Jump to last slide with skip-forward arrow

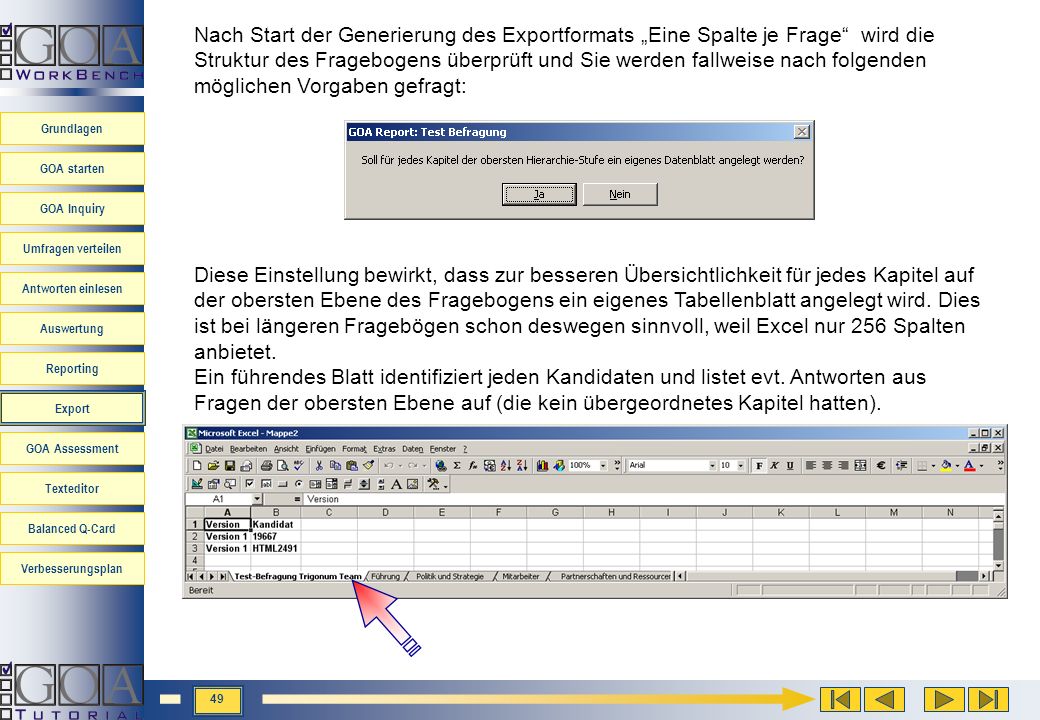(x=988, y=699)
